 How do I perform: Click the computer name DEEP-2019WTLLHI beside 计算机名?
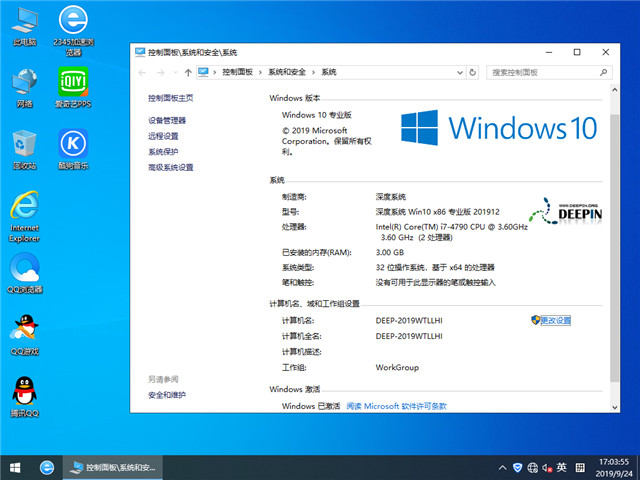pyautogui.click(x=409, y=321)
